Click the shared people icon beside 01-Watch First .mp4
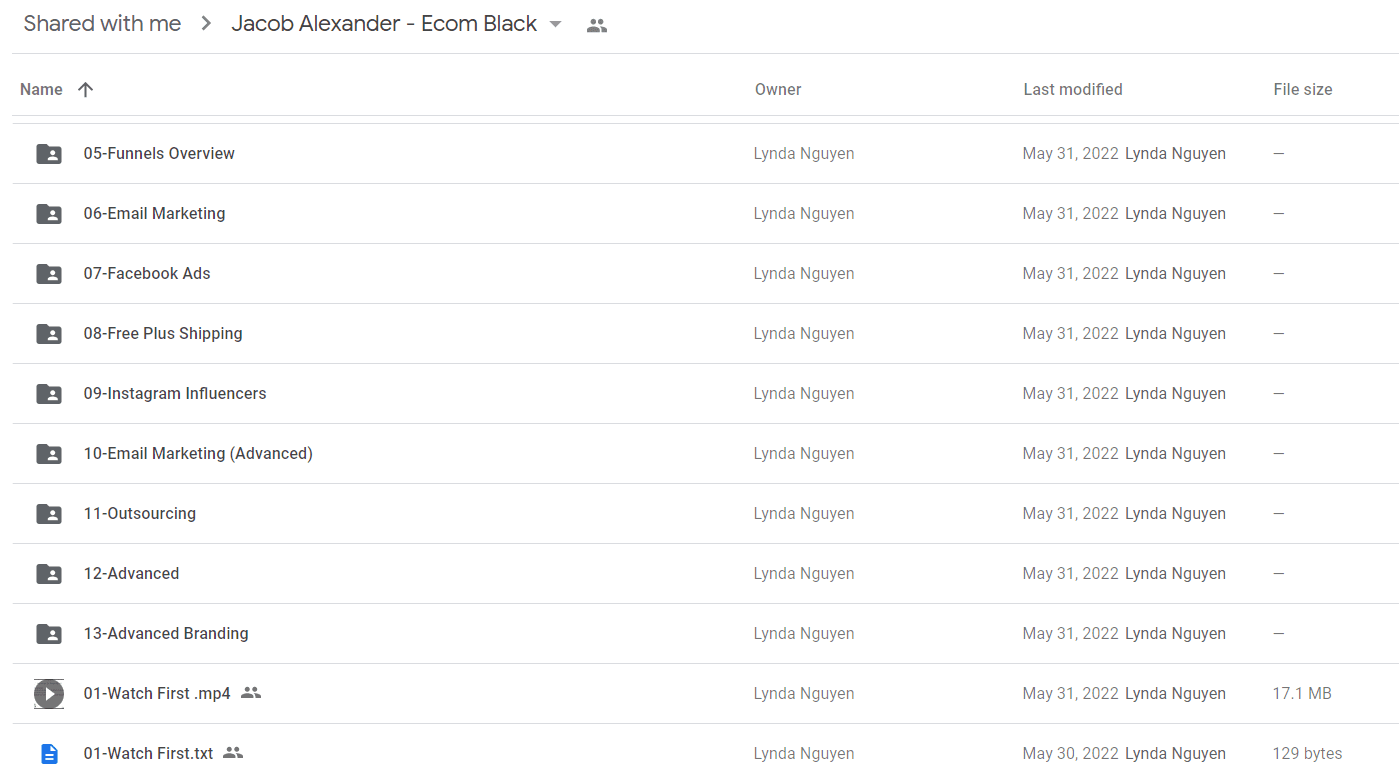1399x770 pixels. point(251,692)
